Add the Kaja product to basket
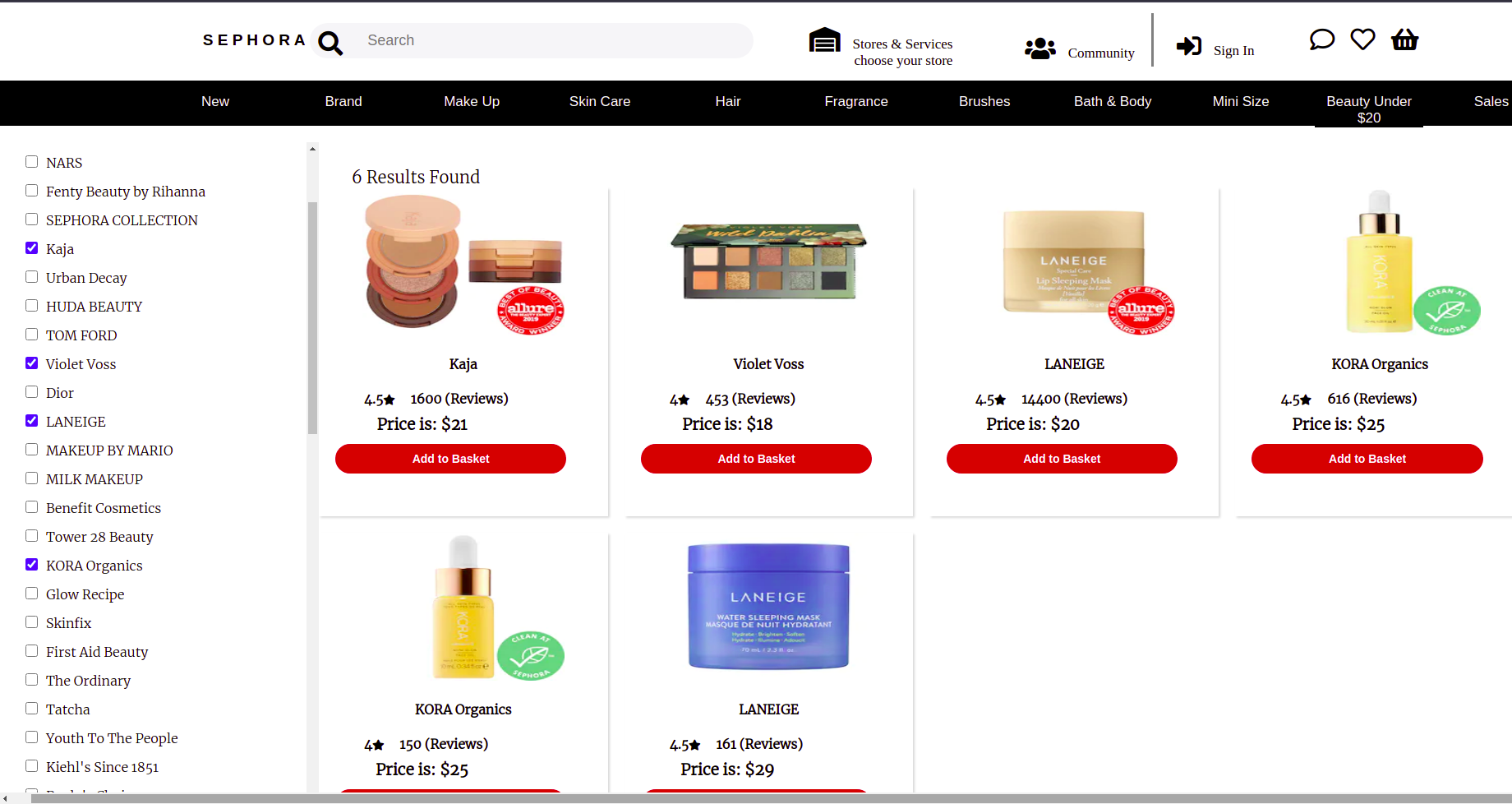Image resolution: width=1512 pixels, height=804 pixels. tap(450, 459)
